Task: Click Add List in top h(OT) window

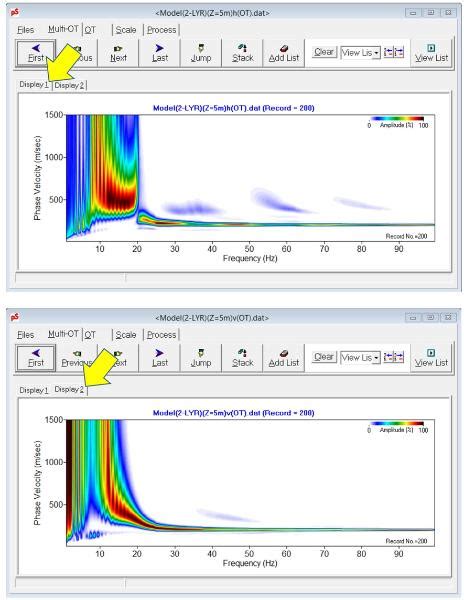Action: tap(283, 53)
